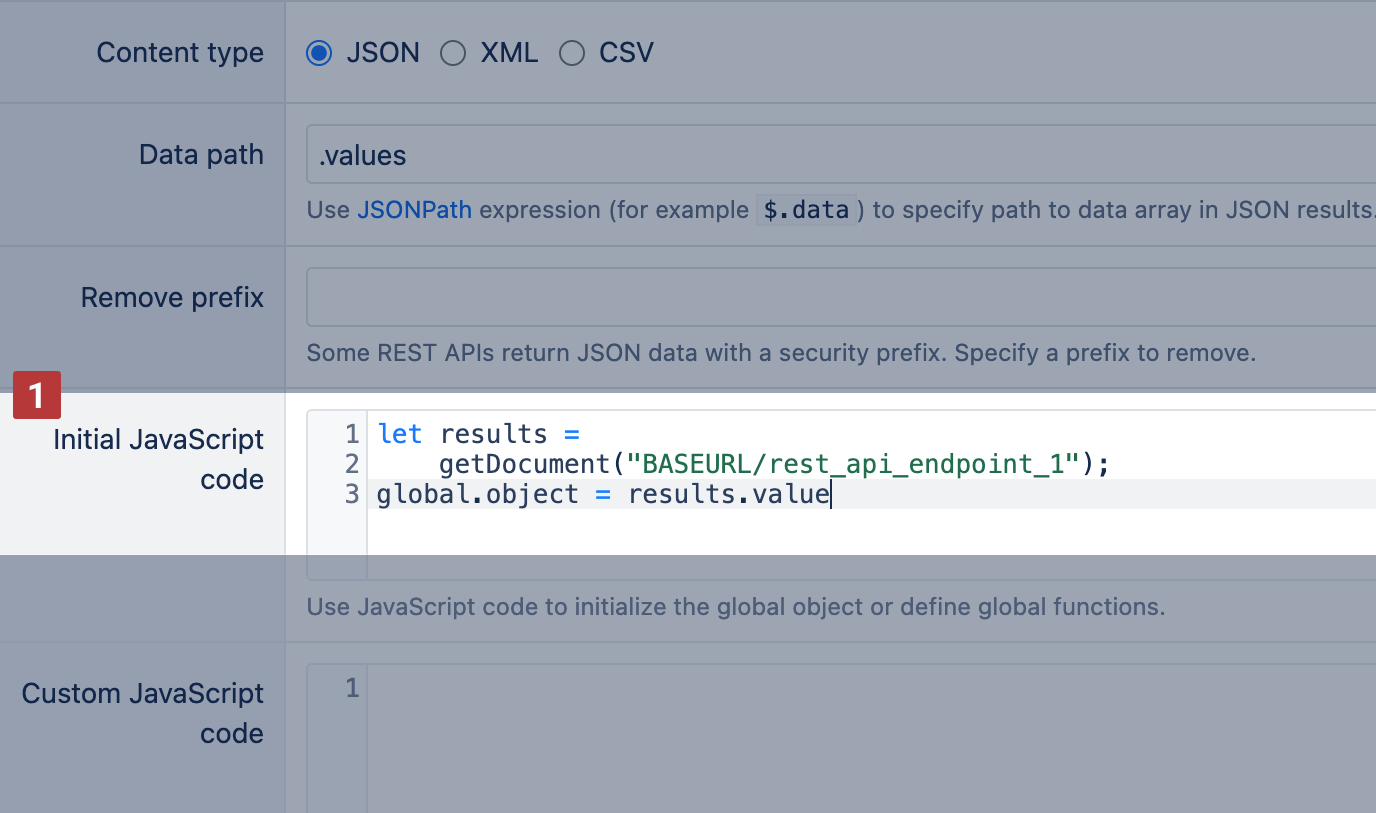Select the JSON content type radio button
Screen dimensions: 1376x813
coord(319,53)
